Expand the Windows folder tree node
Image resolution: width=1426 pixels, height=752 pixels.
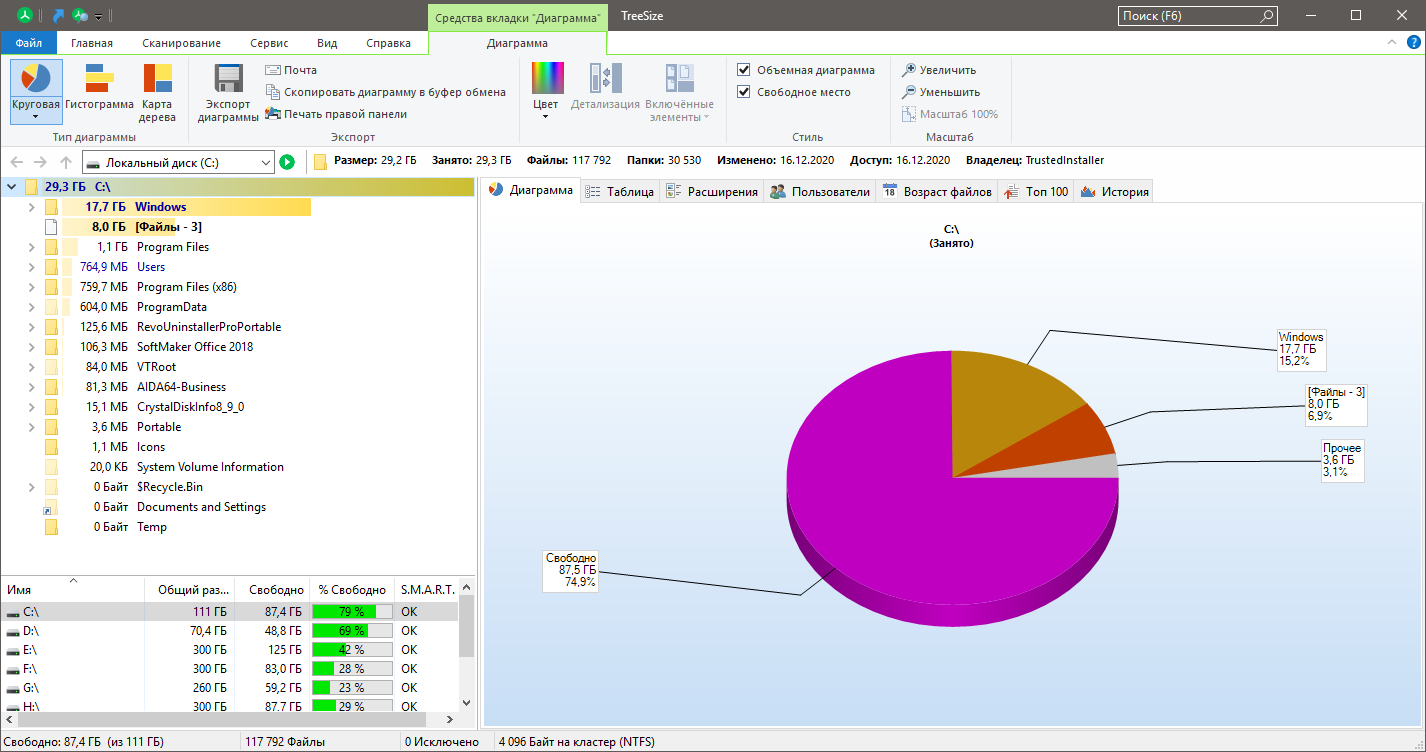tap(31, 207)
